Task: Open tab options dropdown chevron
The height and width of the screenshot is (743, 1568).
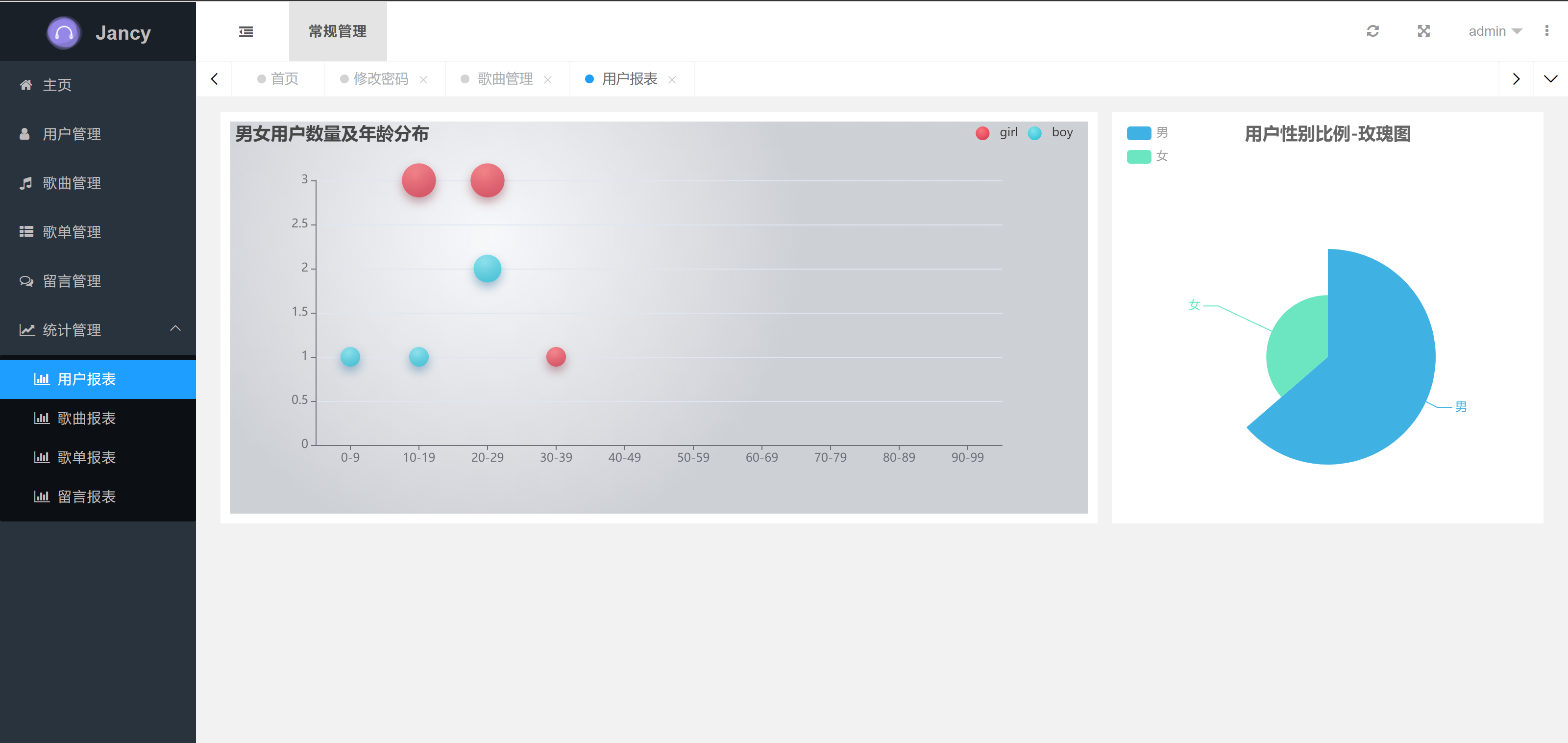Action: pos(1550,79)
